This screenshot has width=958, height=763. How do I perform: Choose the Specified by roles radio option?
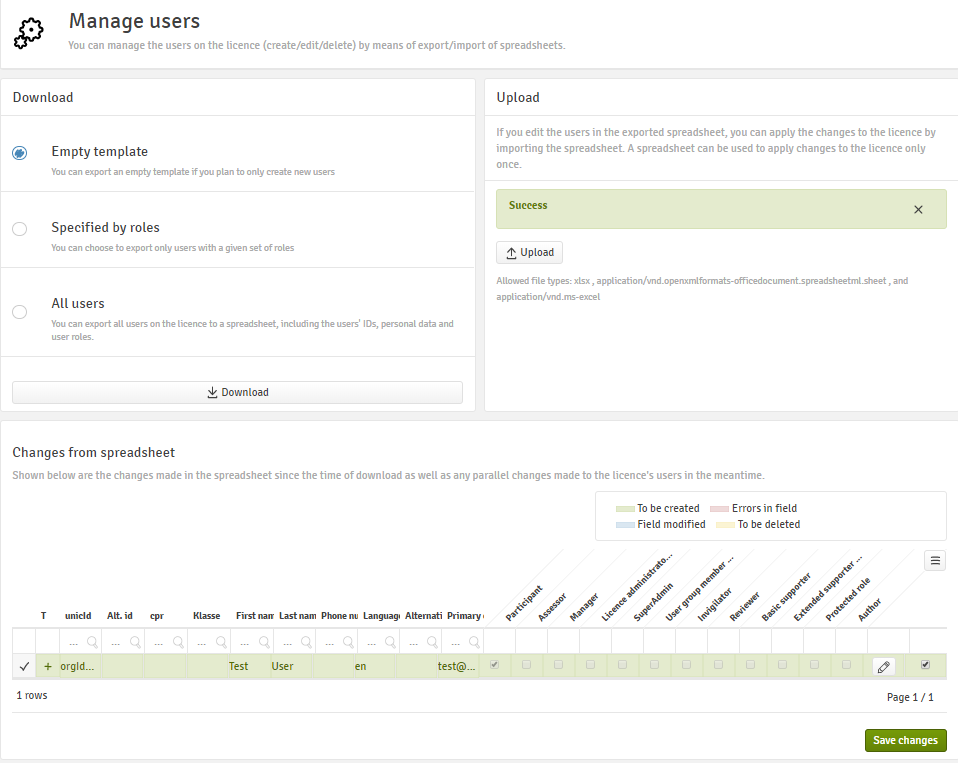[20, 229]
